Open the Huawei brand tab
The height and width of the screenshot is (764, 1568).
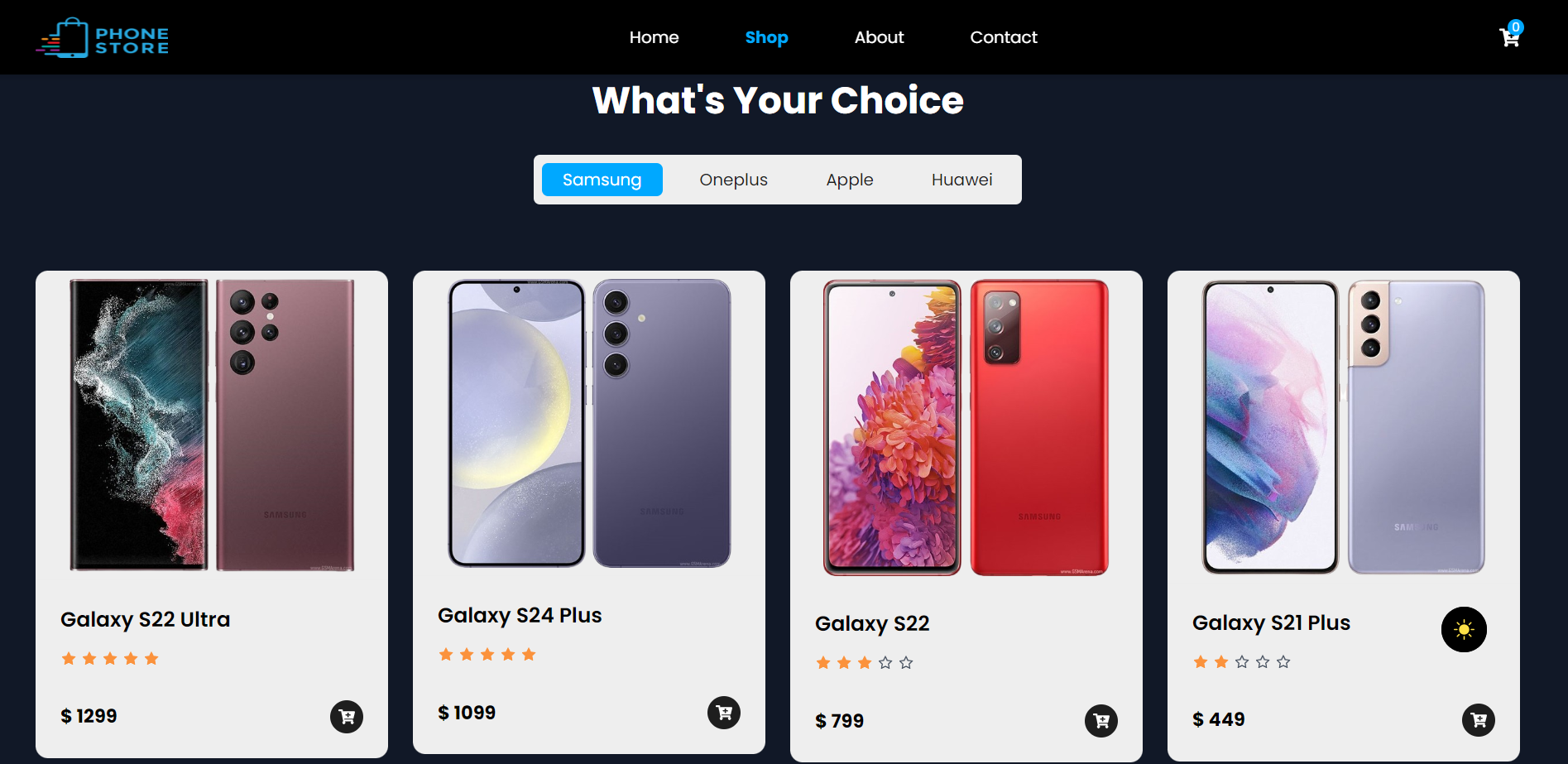pos(962,180)
